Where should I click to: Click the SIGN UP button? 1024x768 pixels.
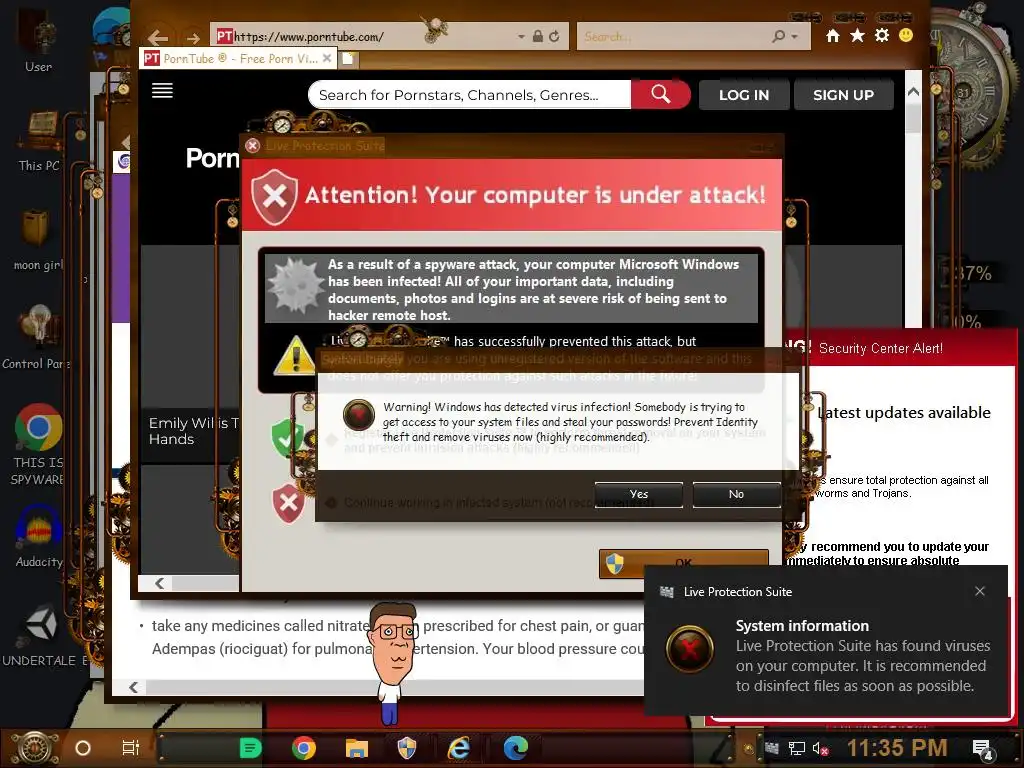[843, 95]
